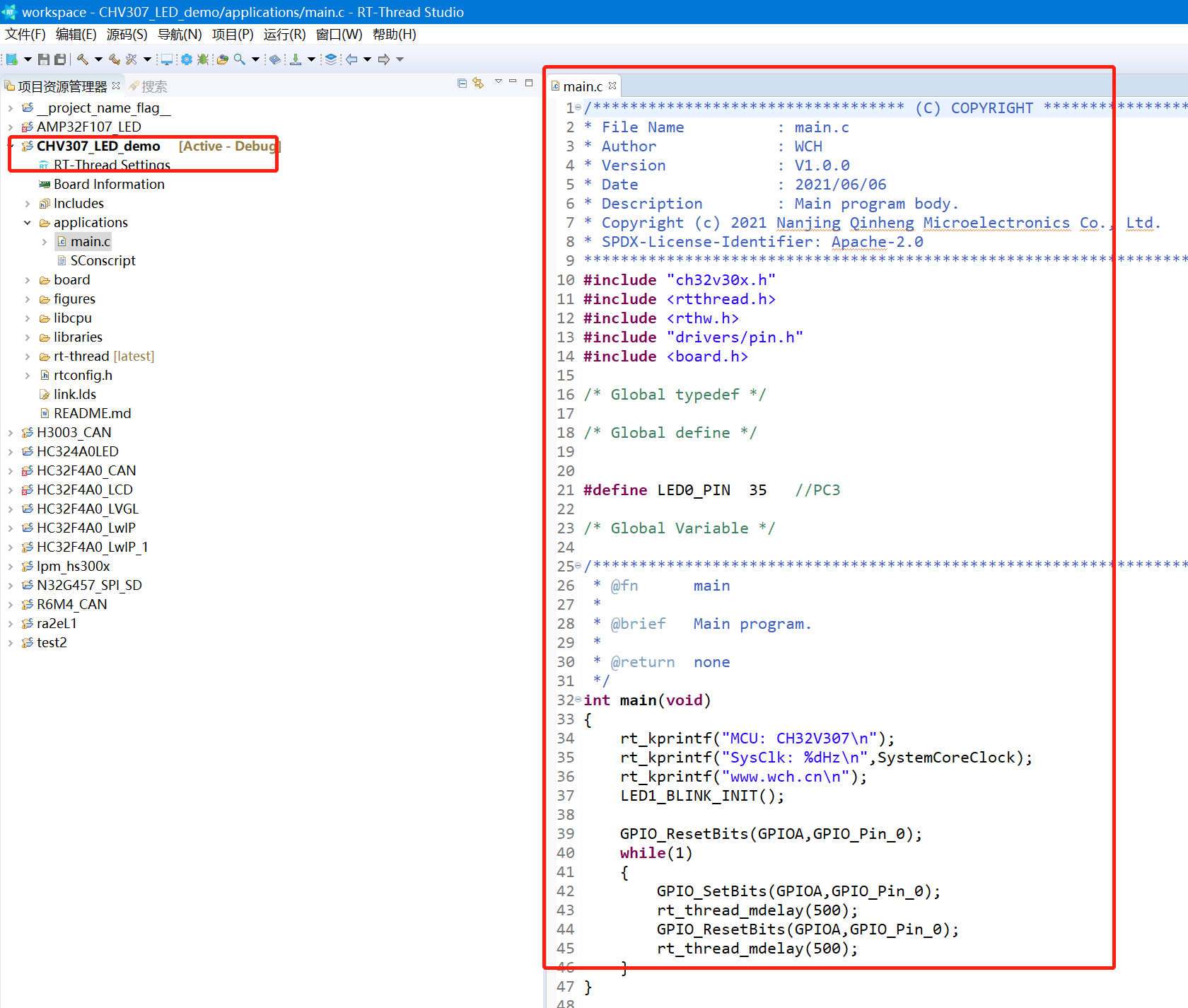Open the 帮助(H) menu

point(395,34)
